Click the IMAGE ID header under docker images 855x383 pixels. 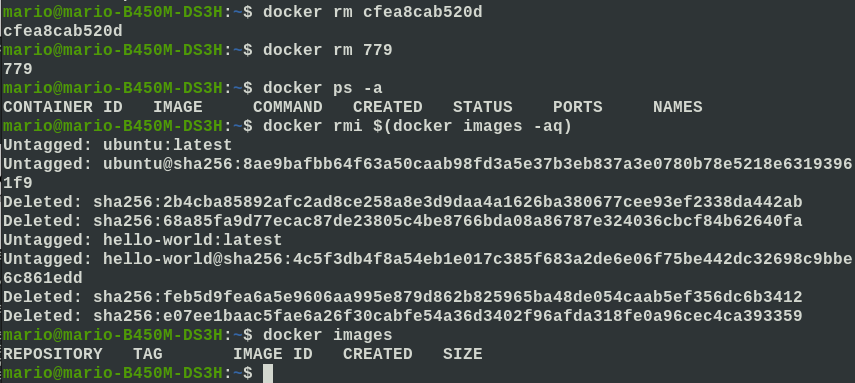pos(273,355)
